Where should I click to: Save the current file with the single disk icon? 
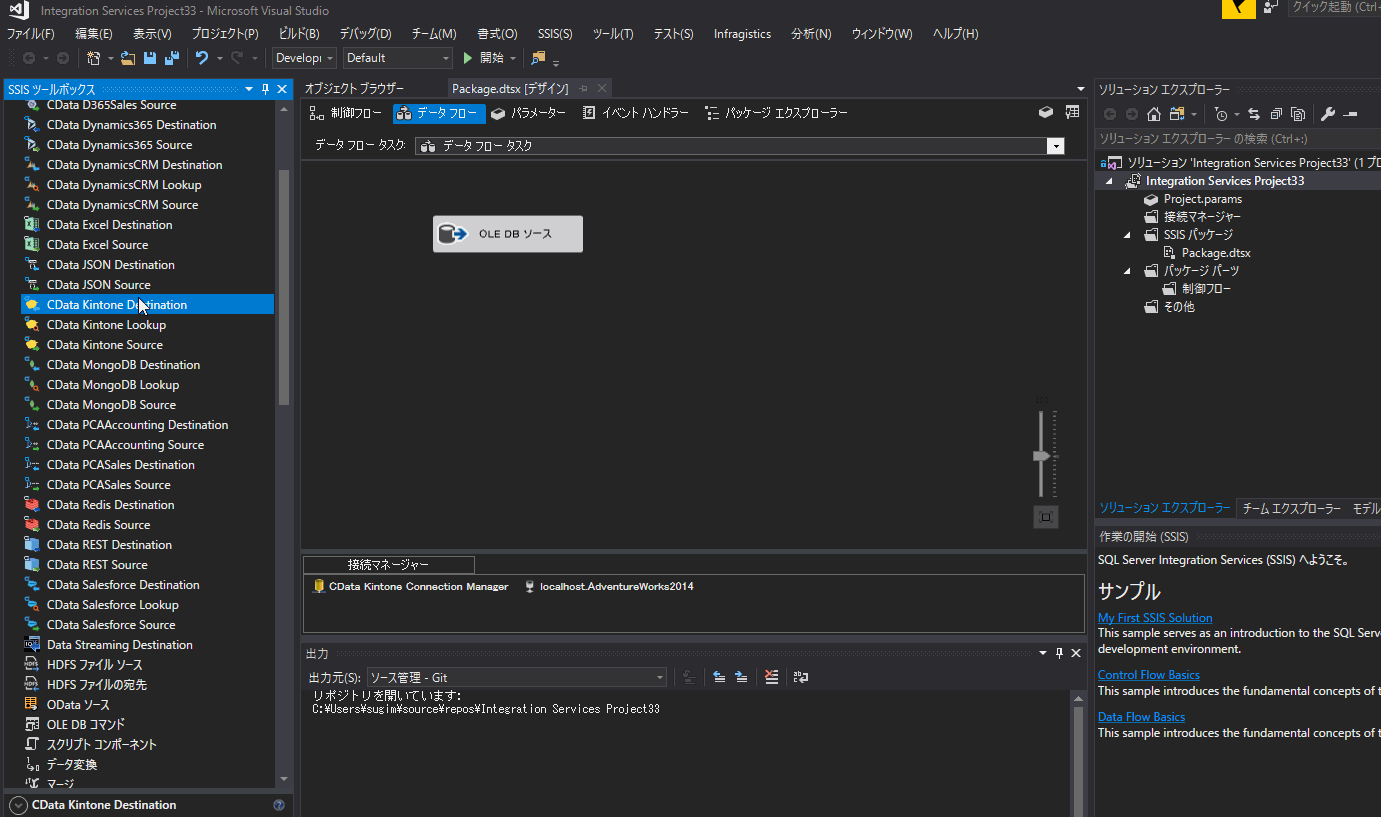tap(150, 58)
